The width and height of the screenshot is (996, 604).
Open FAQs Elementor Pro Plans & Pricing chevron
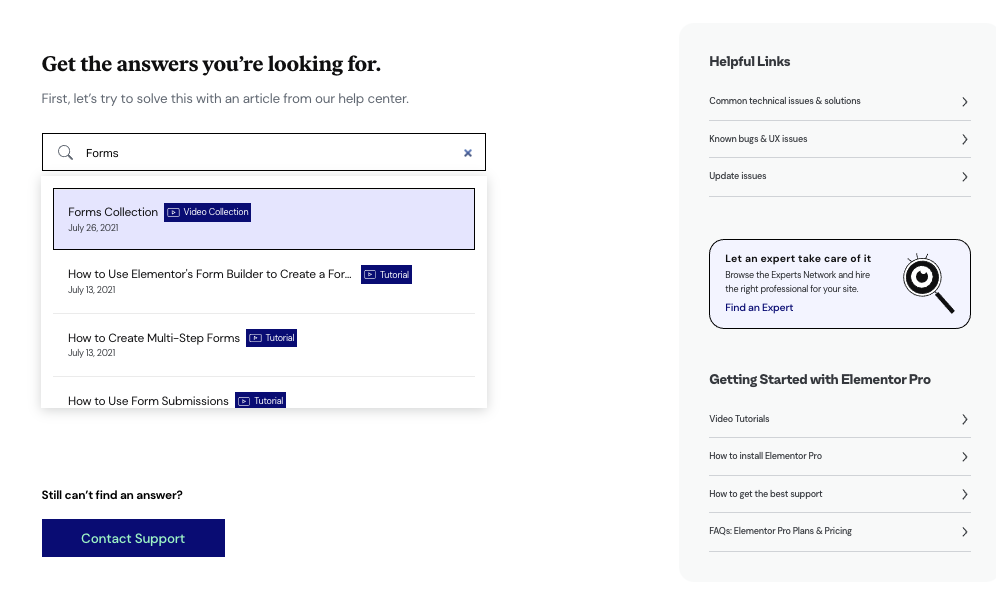coord(964,532)
